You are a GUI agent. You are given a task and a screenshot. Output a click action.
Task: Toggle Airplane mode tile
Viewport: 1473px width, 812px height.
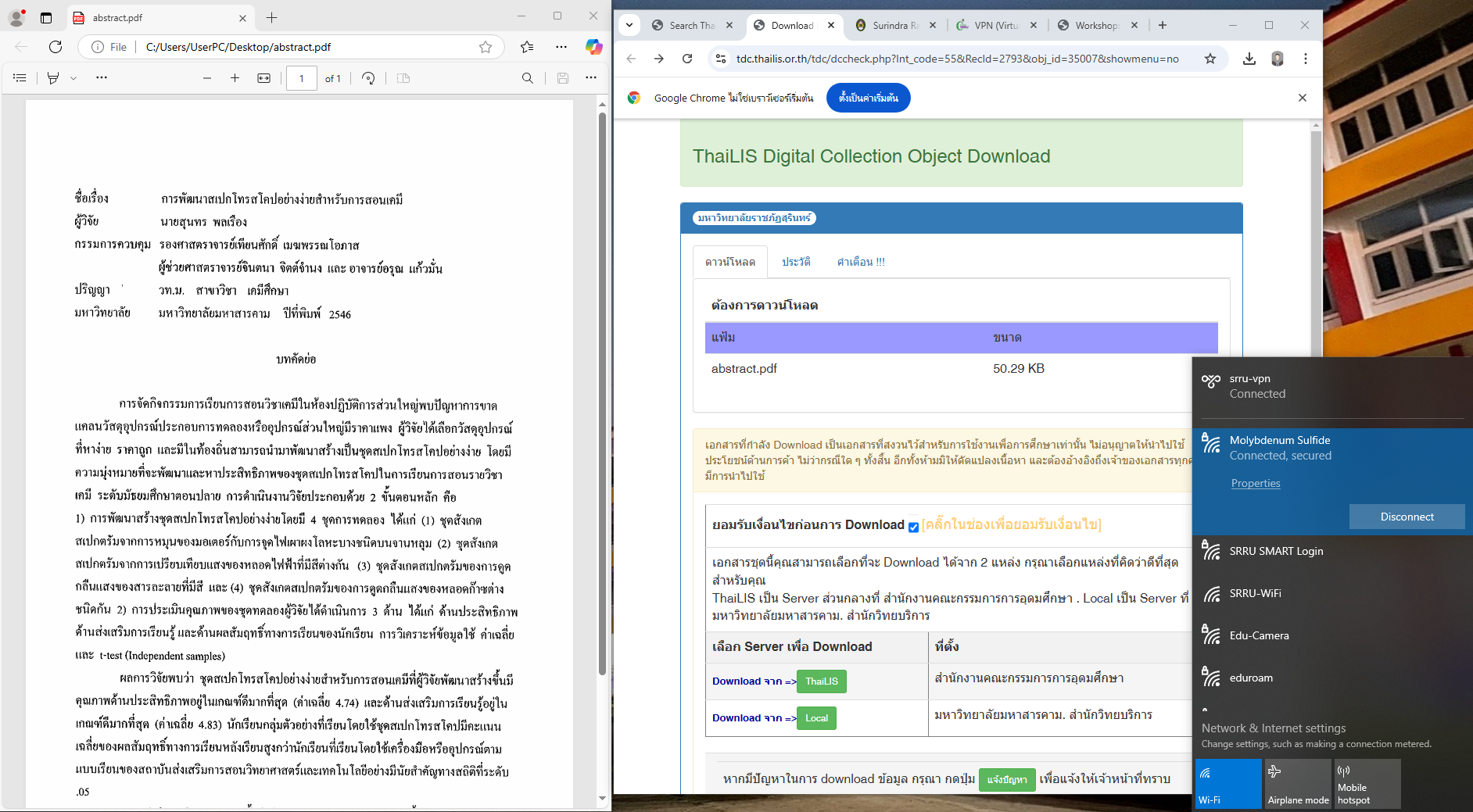1298,784
